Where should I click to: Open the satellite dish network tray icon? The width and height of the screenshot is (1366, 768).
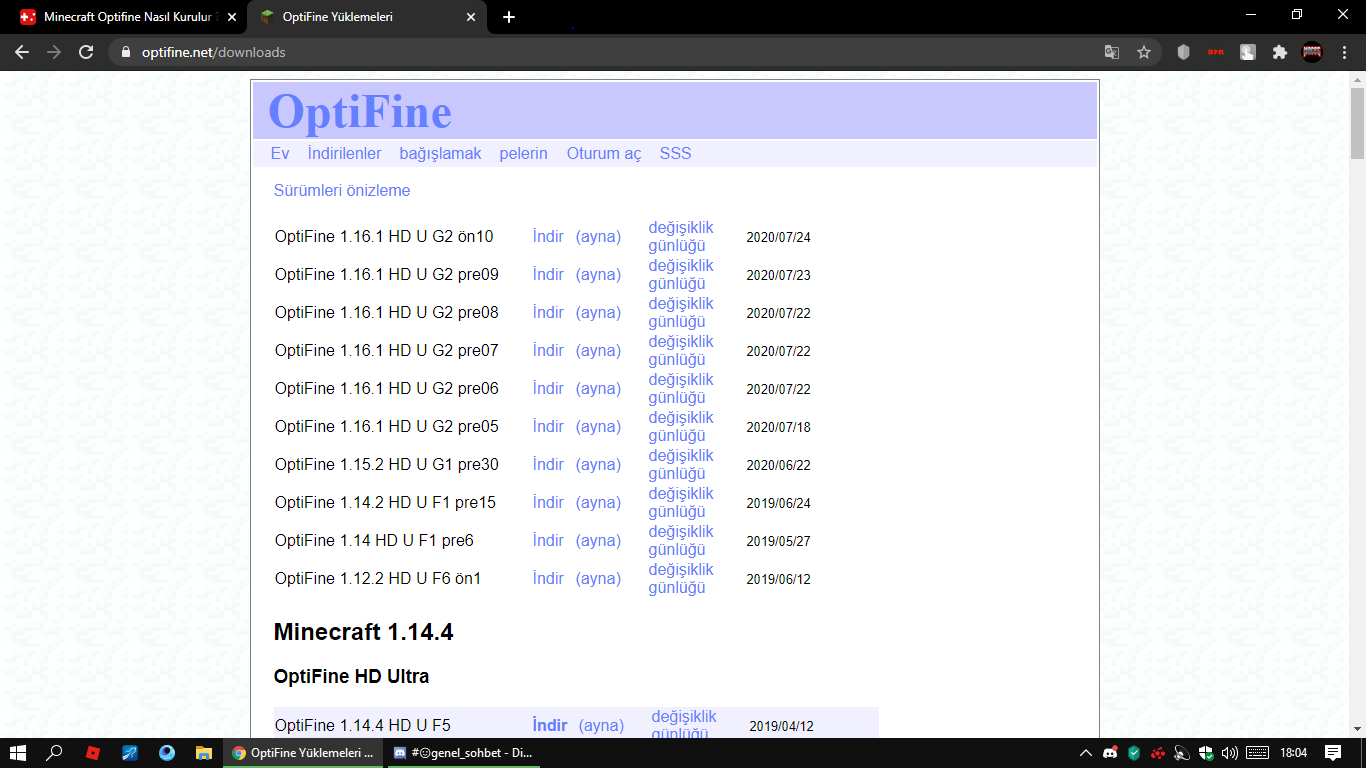[x=1182, y=753]
